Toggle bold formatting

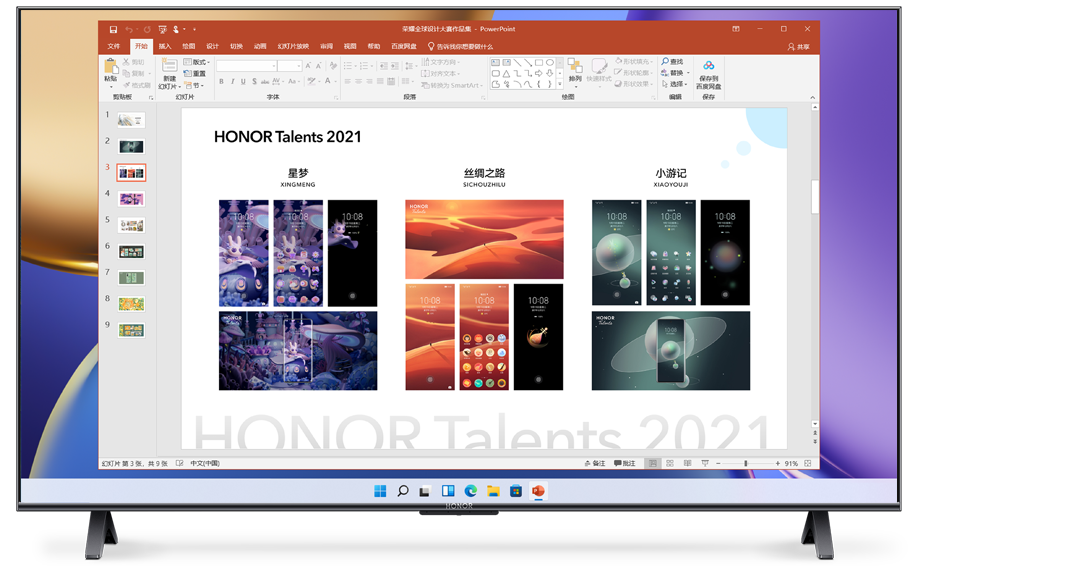(221, 81)
